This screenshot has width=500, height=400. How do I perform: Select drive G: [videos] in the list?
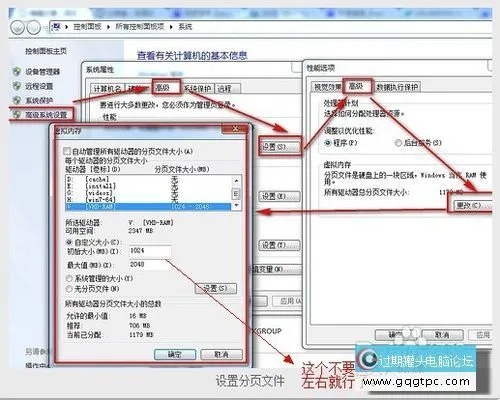click(x=148, y=193)
